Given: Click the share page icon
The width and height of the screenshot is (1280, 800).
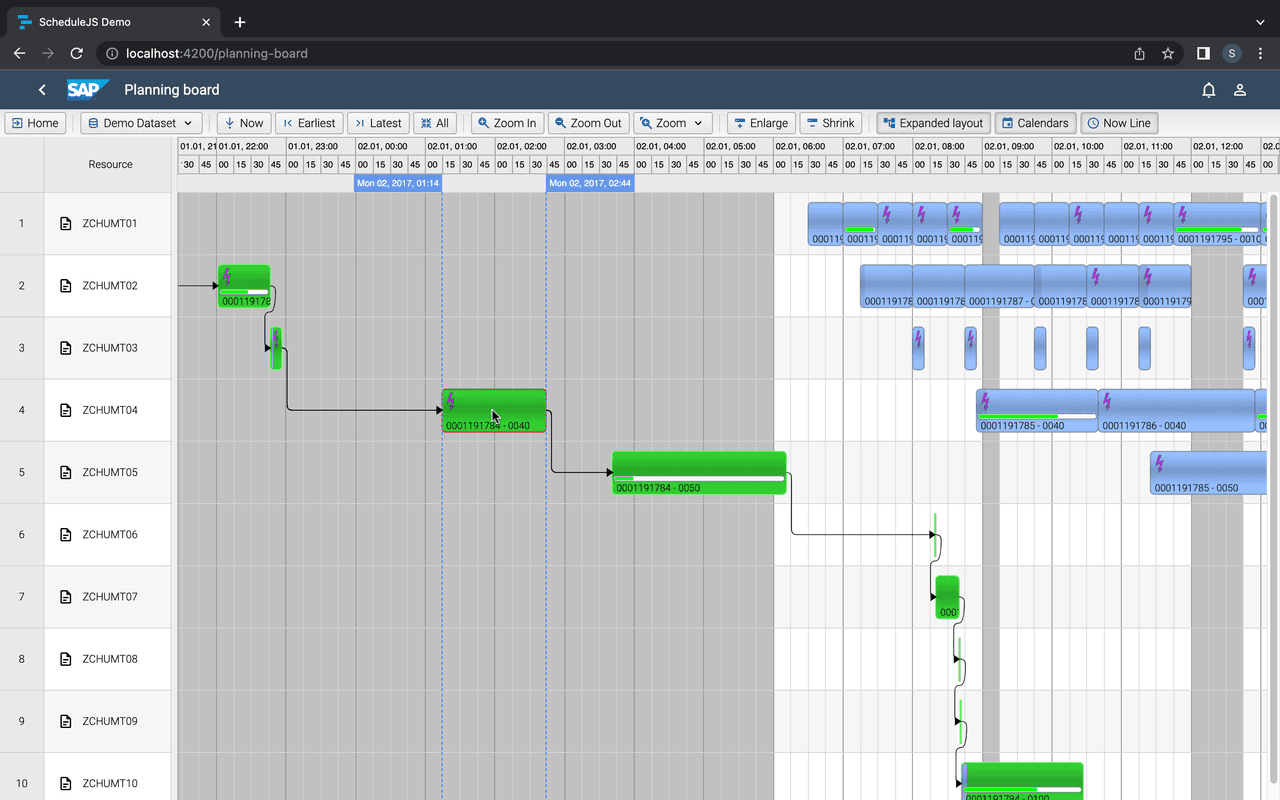Looking at the screenshot, I should point(1139,54).
